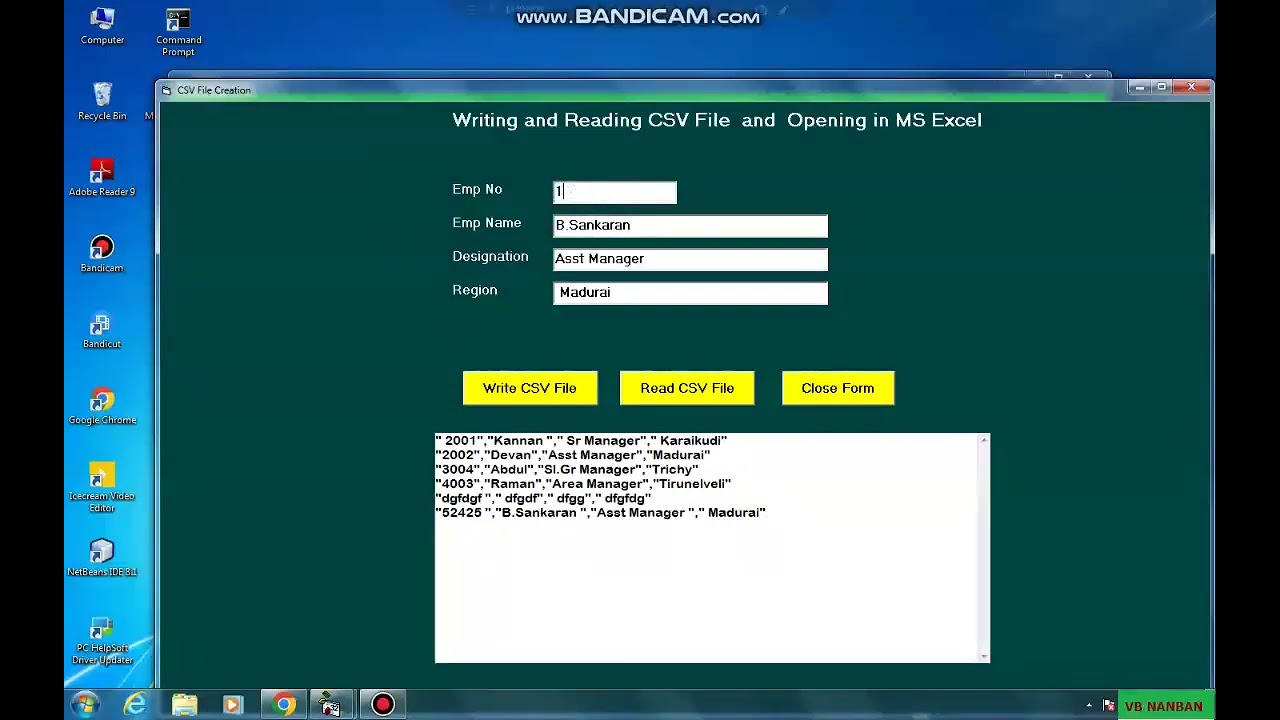1280x720 pixels.
Task: Select the Recycle Bin desktop icon
Action: pos(102,102)
